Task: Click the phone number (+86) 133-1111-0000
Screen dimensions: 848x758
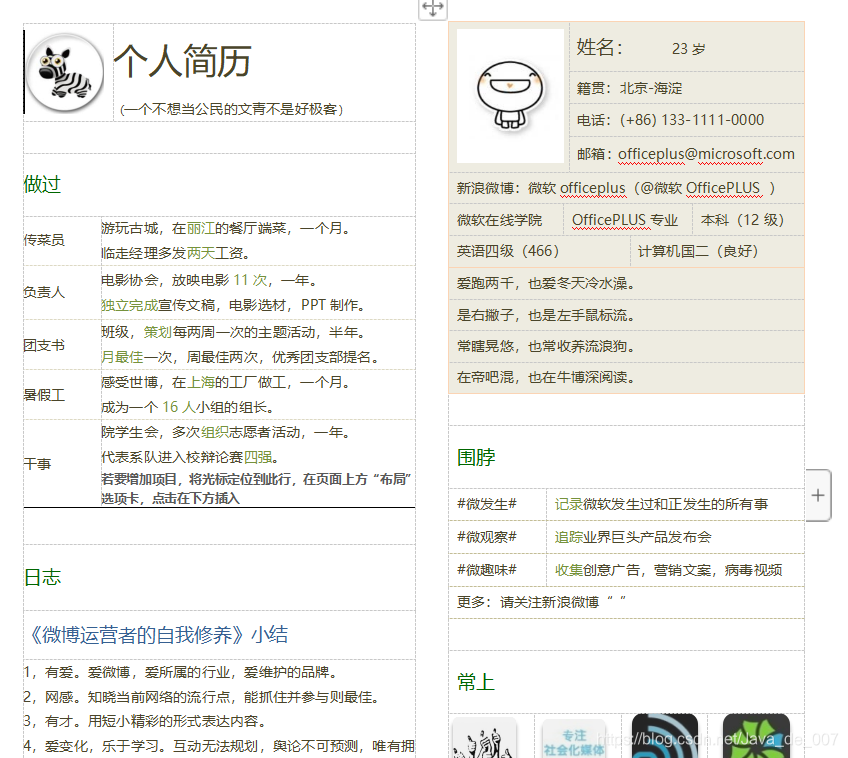Action: click(691, 120)
